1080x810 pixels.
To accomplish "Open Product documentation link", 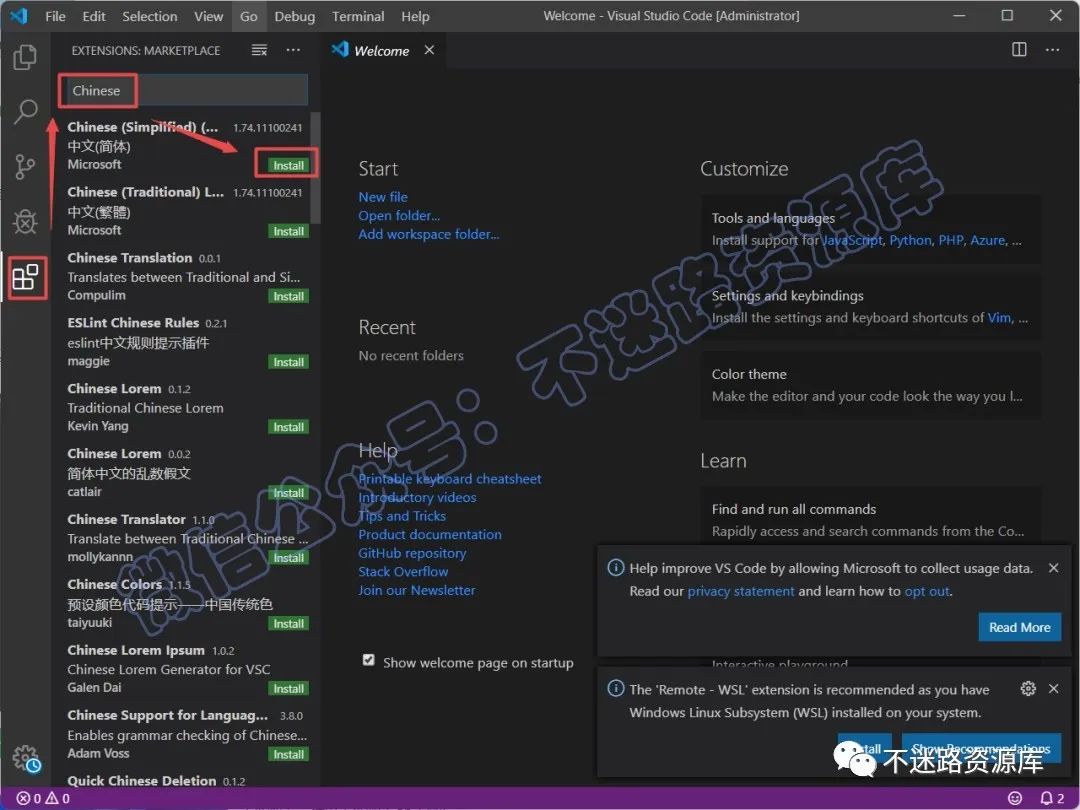I will (430, 534).
